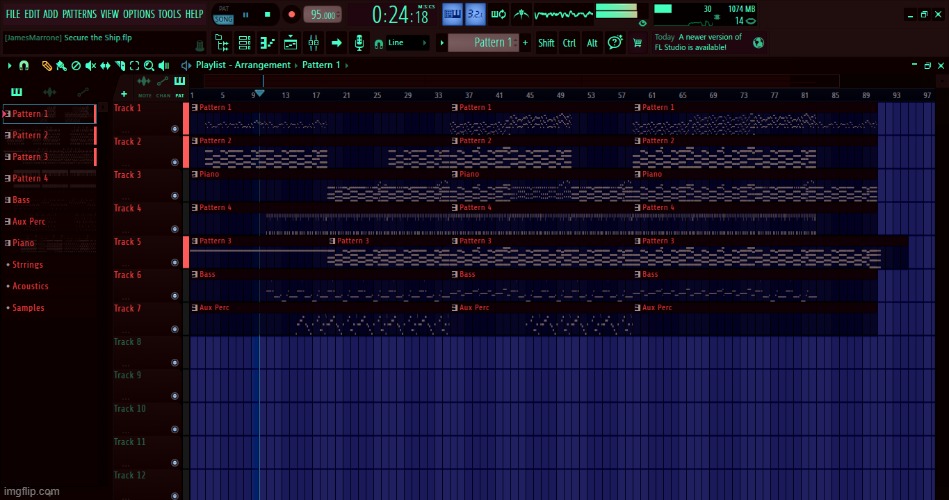Open the Line snap dropdown
This screenshot has height=500, width=949.
407,43
